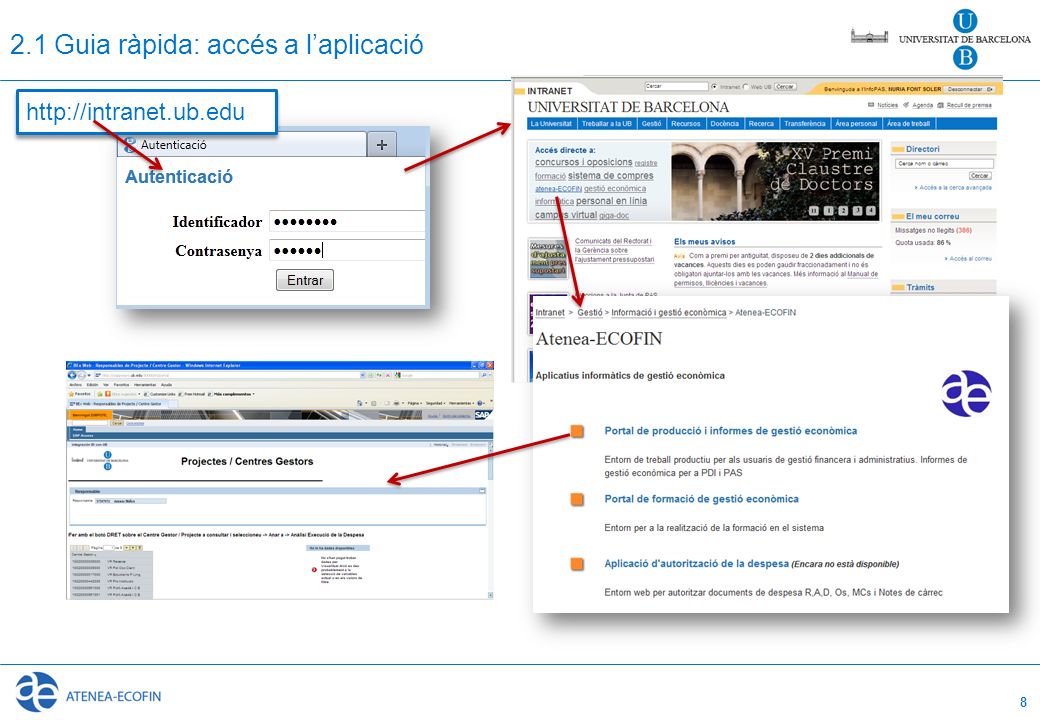Screen dimensions: 1040x720
Task: Click Informació i gestió econòmica breadcrumb
Action: (x=669, y=312)
